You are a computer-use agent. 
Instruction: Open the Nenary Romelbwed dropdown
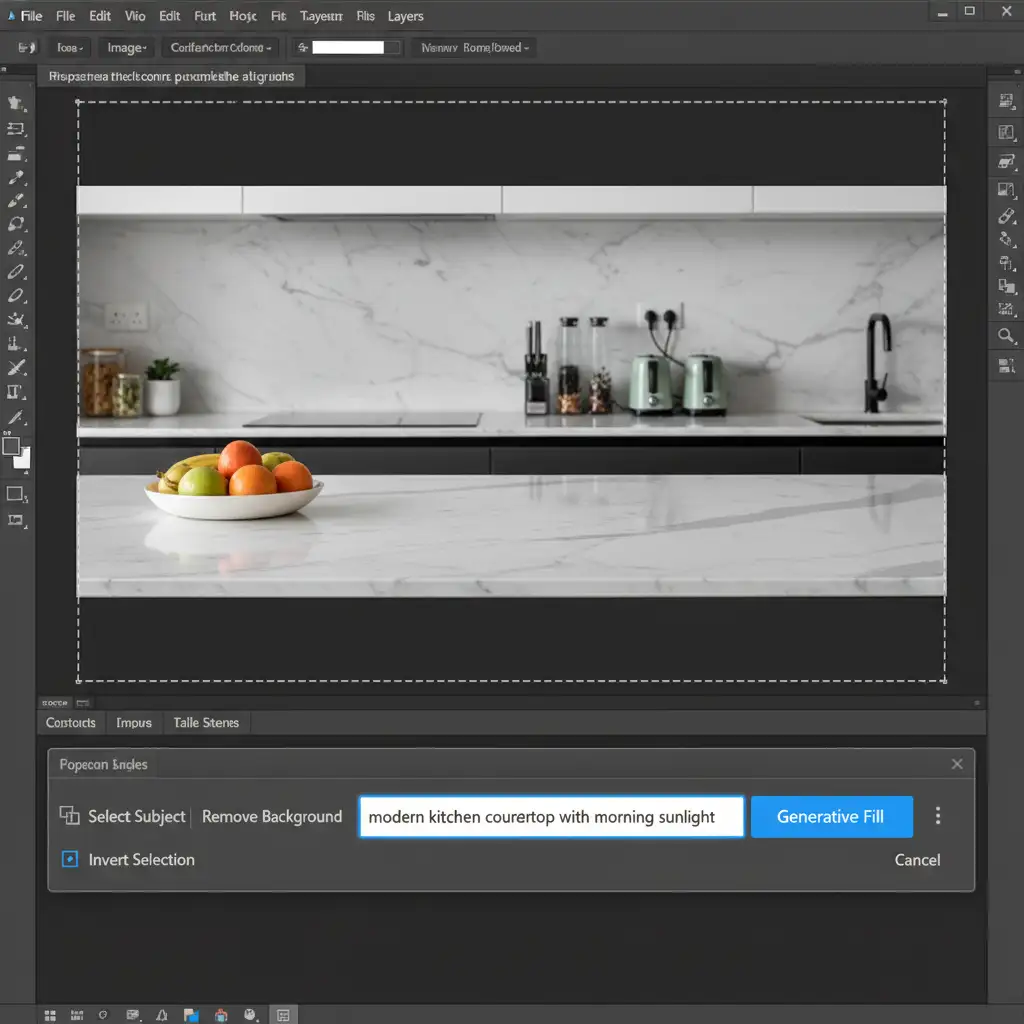pyautogui.click(x=474, y=47)
